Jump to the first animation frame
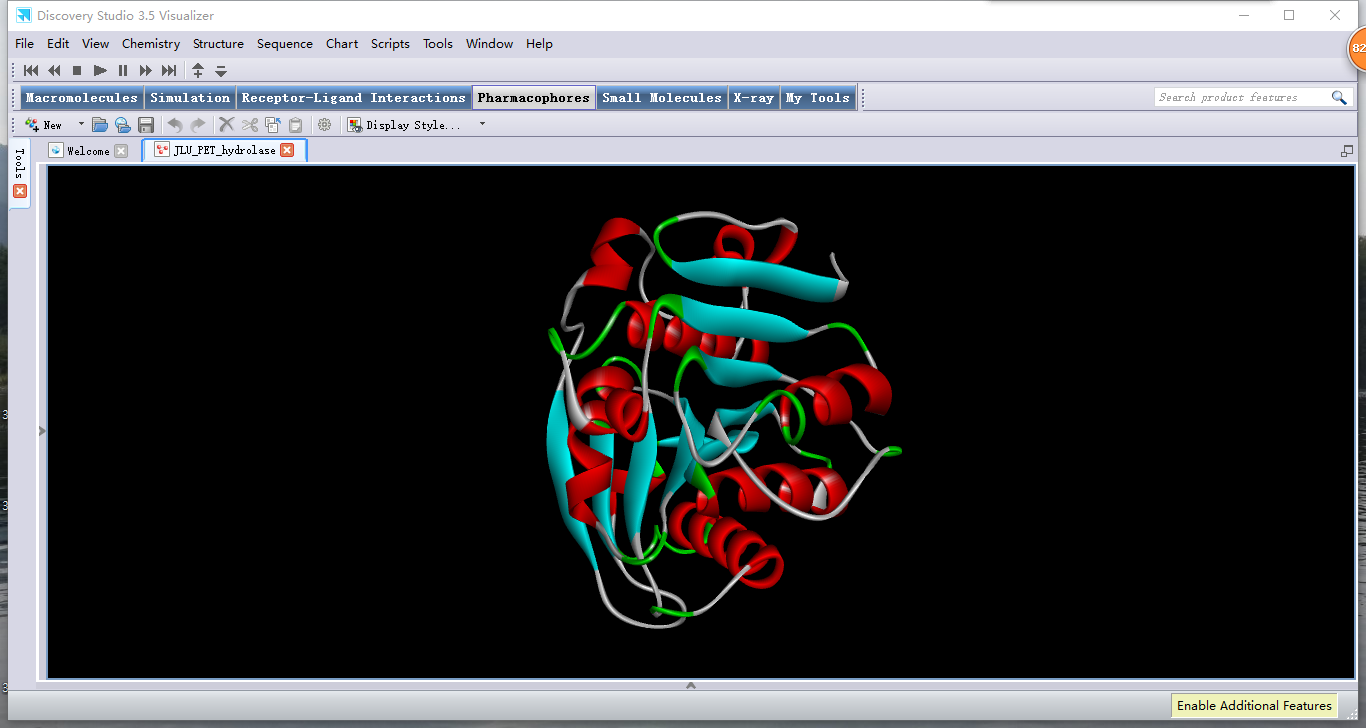 (31, 70)
